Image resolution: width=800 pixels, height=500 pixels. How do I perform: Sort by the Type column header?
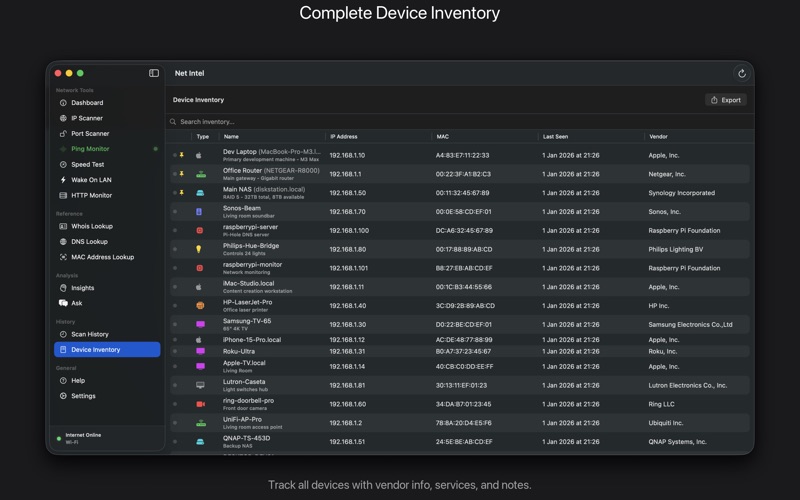203,136
